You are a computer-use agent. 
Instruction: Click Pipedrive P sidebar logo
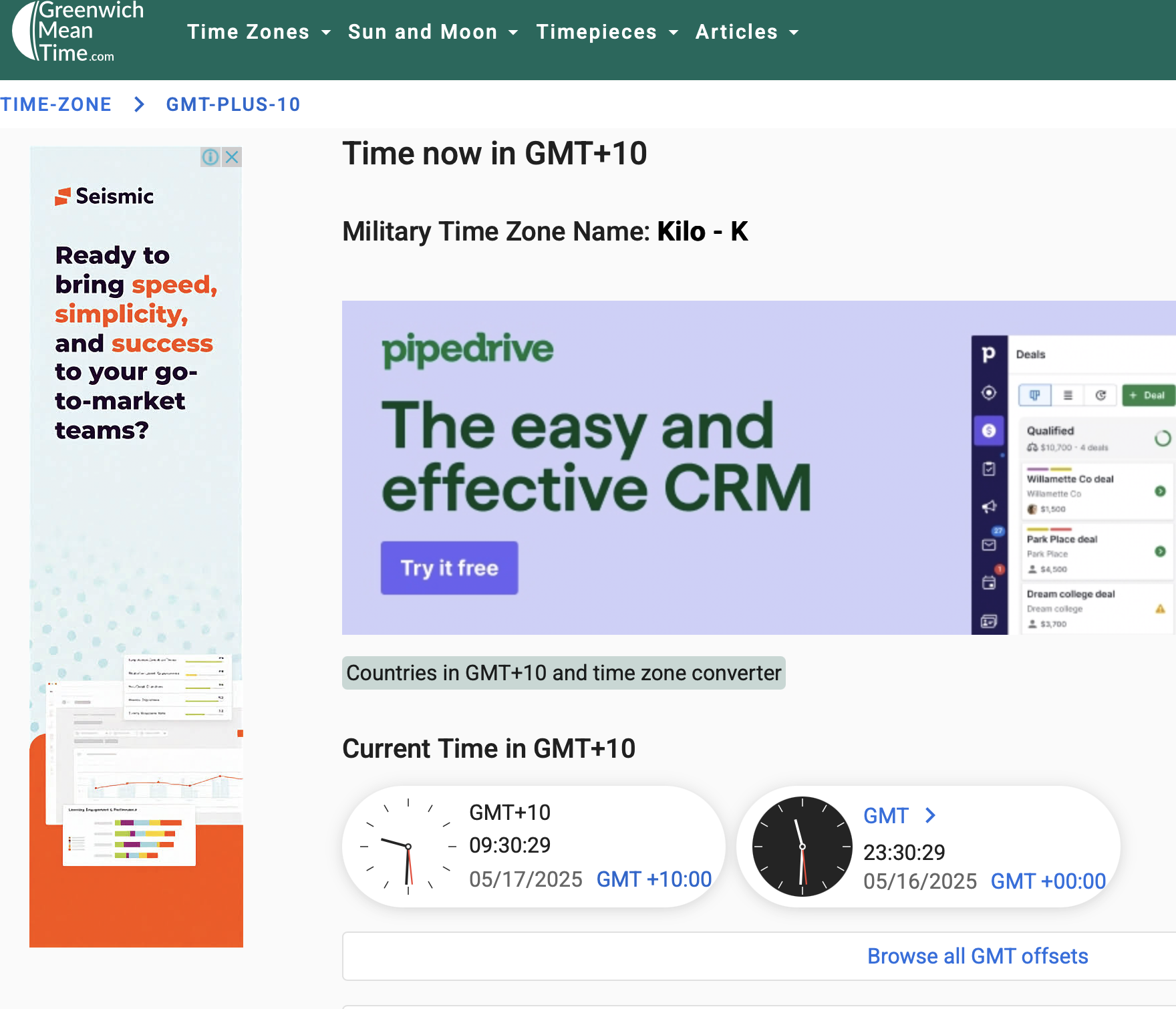989,354
